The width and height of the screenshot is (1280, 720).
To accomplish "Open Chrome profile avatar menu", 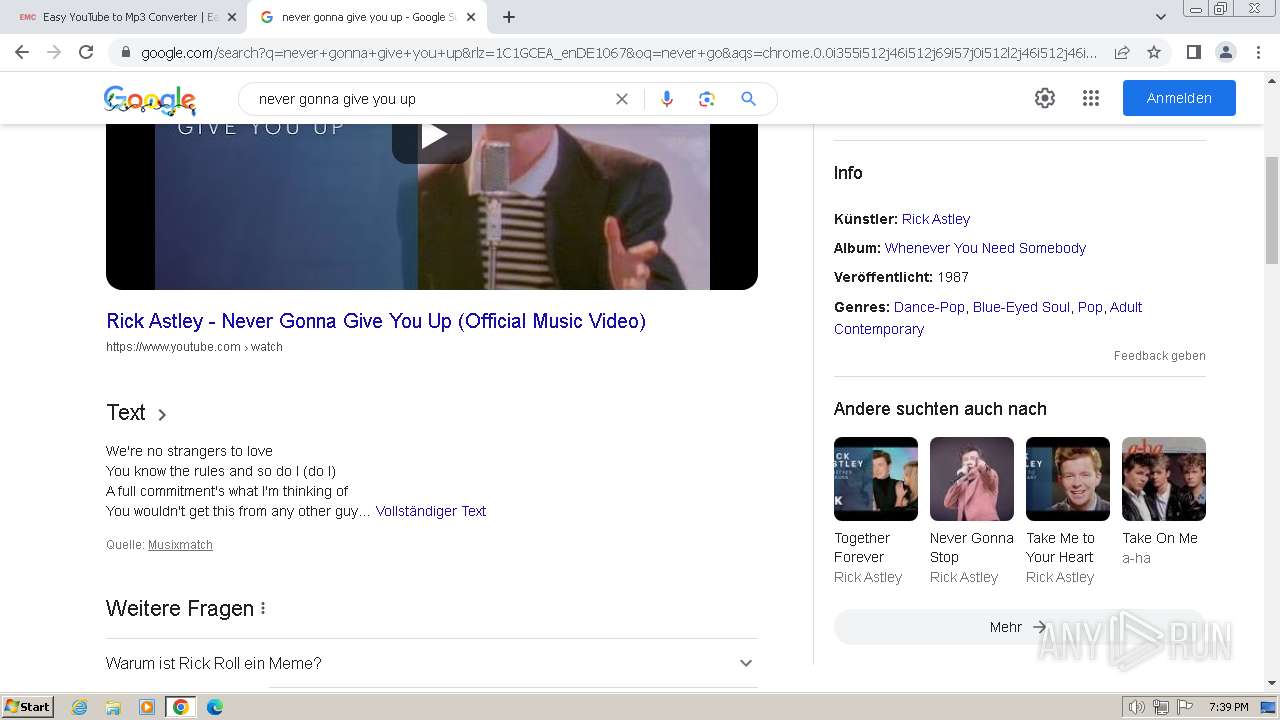I will (x=1225, y=52).
